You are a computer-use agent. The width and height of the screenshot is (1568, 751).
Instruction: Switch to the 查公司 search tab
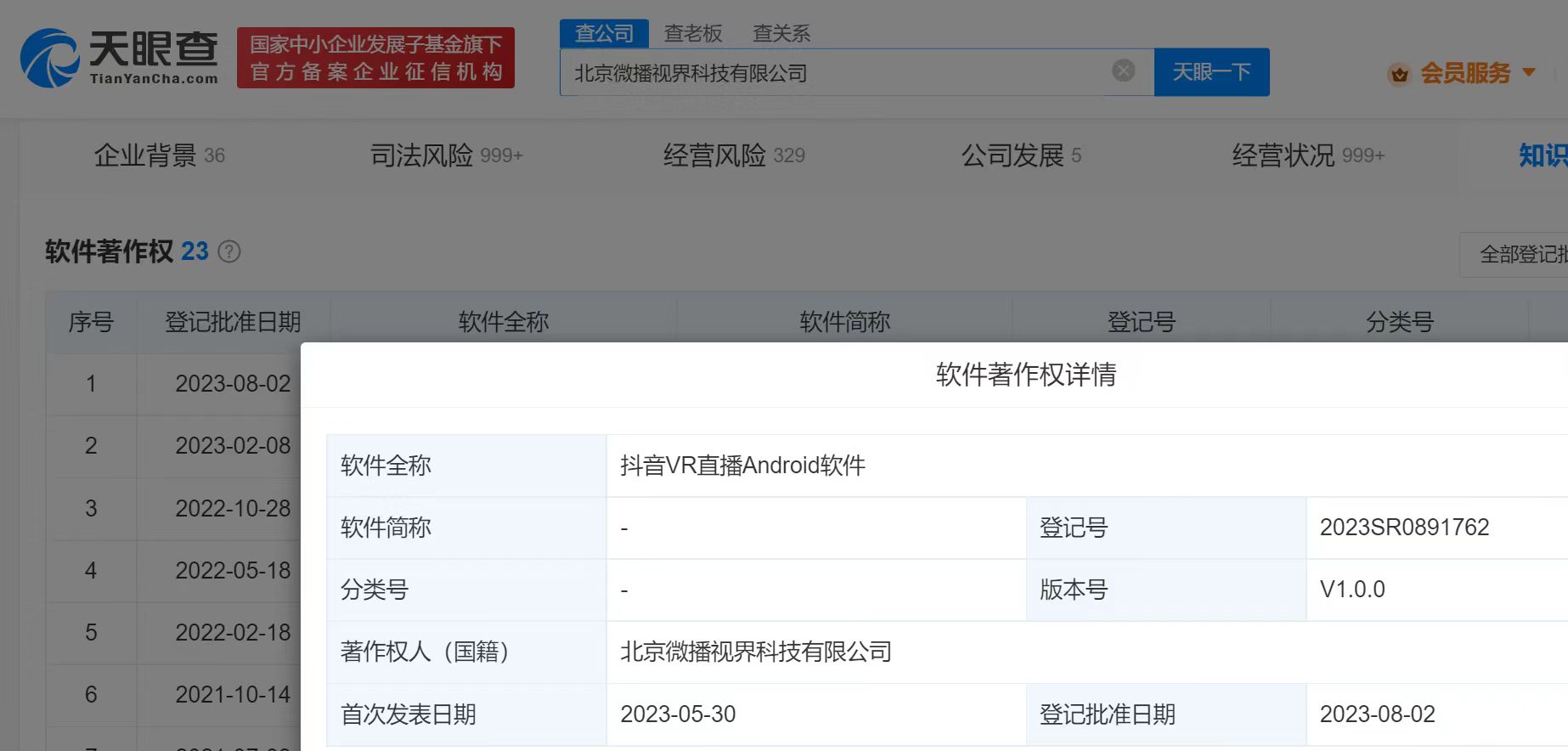pos(604,33)
